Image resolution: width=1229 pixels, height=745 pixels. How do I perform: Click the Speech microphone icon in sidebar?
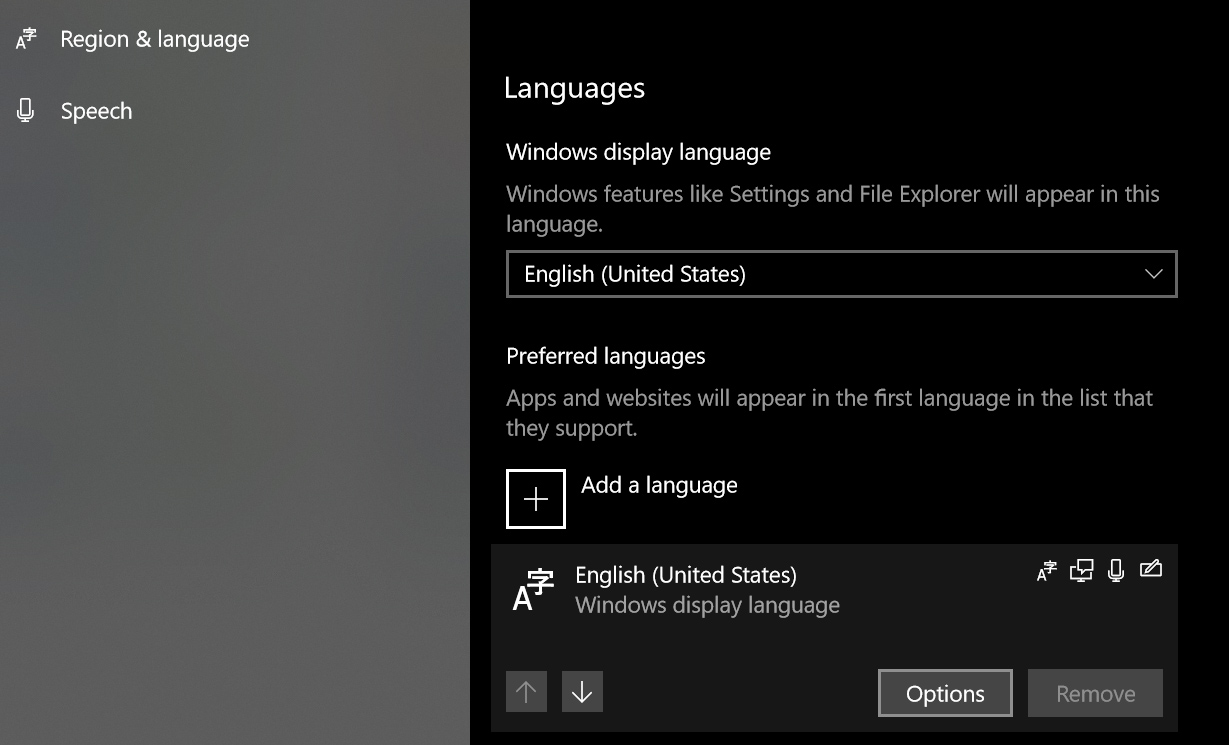(26, 111)
